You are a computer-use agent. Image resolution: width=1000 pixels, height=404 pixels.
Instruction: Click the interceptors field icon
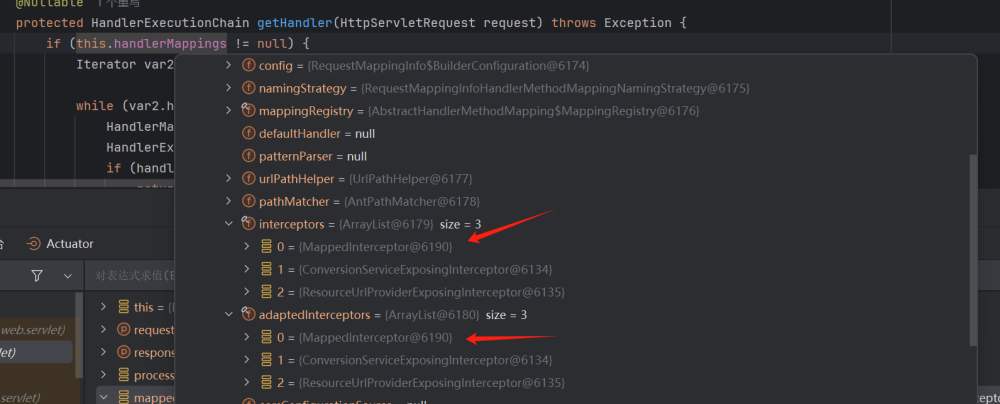[248, 224]
